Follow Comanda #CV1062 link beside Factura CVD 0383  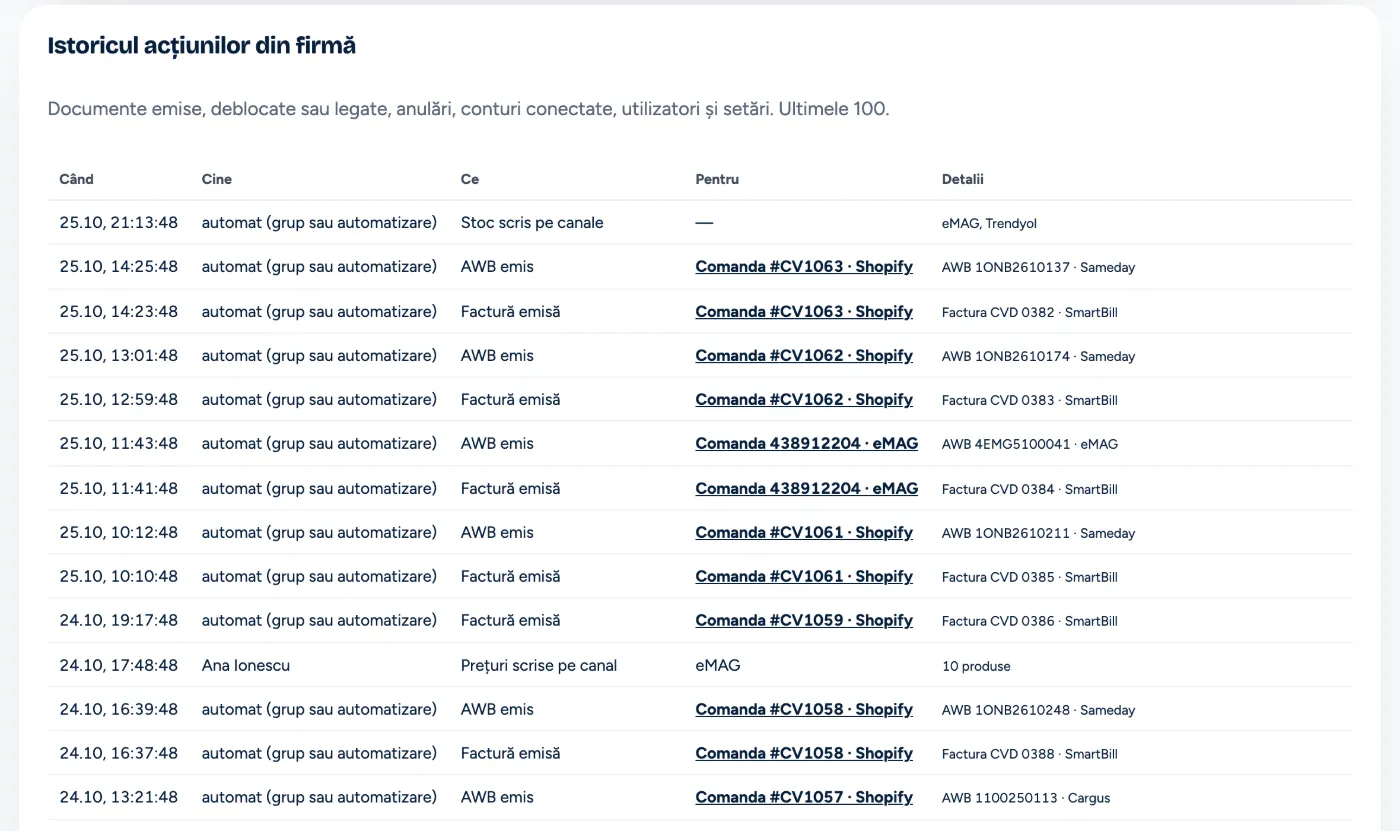point(804,399)
